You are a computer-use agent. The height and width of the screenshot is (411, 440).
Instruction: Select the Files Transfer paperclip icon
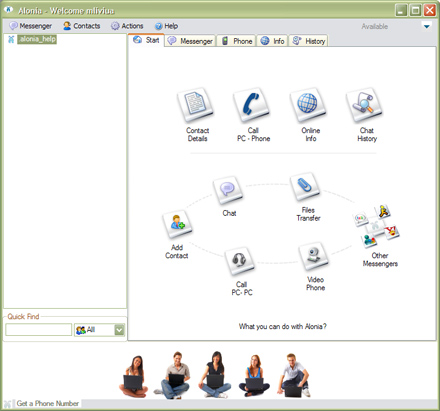point(305,186)
